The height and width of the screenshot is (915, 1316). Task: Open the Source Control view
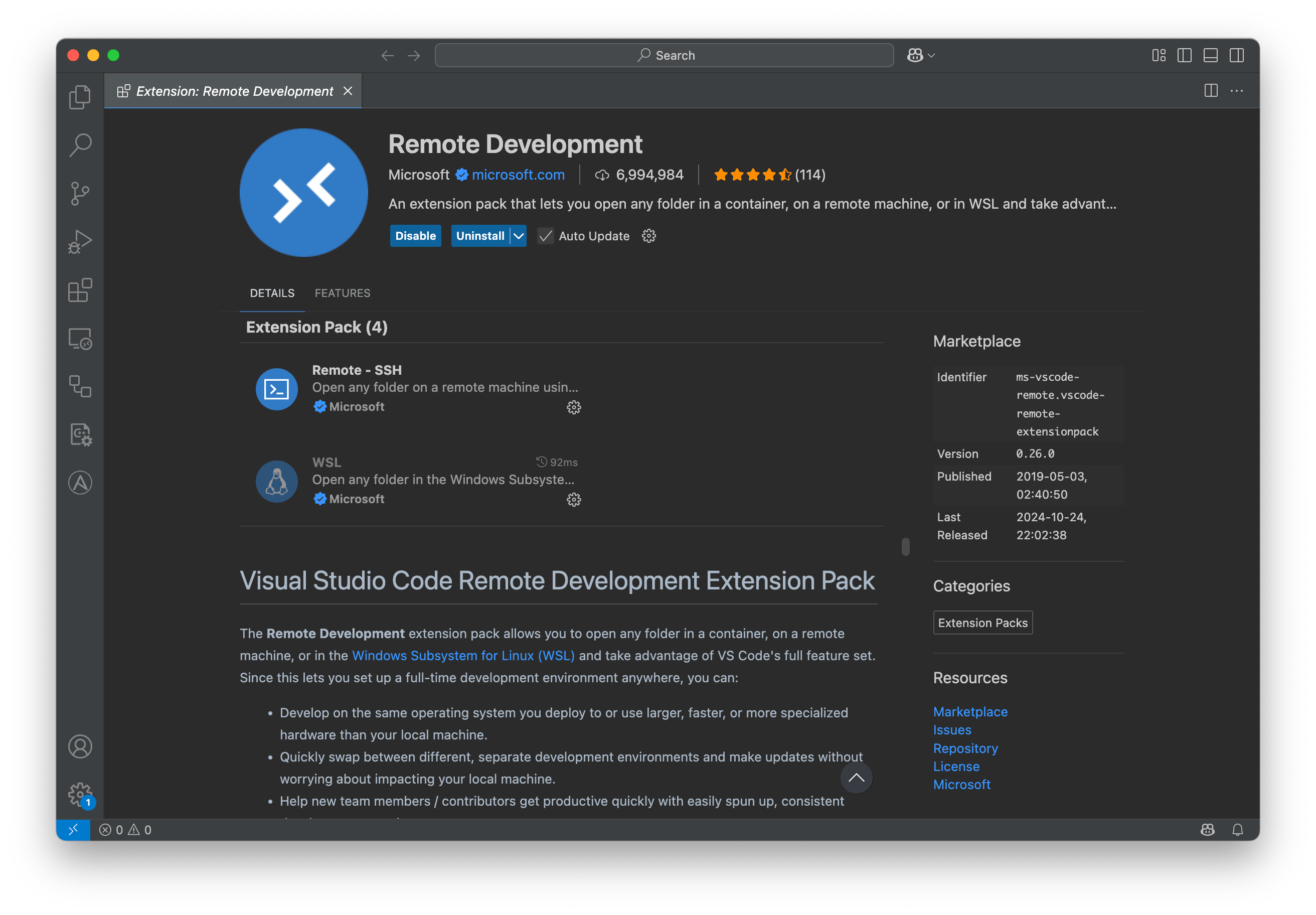[x=80, y=193]
